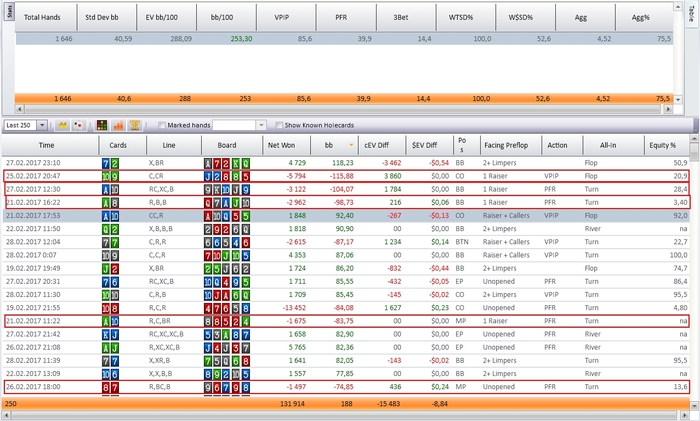Click the Action column header
700x421 pixels.
click(x=562, y=145)
